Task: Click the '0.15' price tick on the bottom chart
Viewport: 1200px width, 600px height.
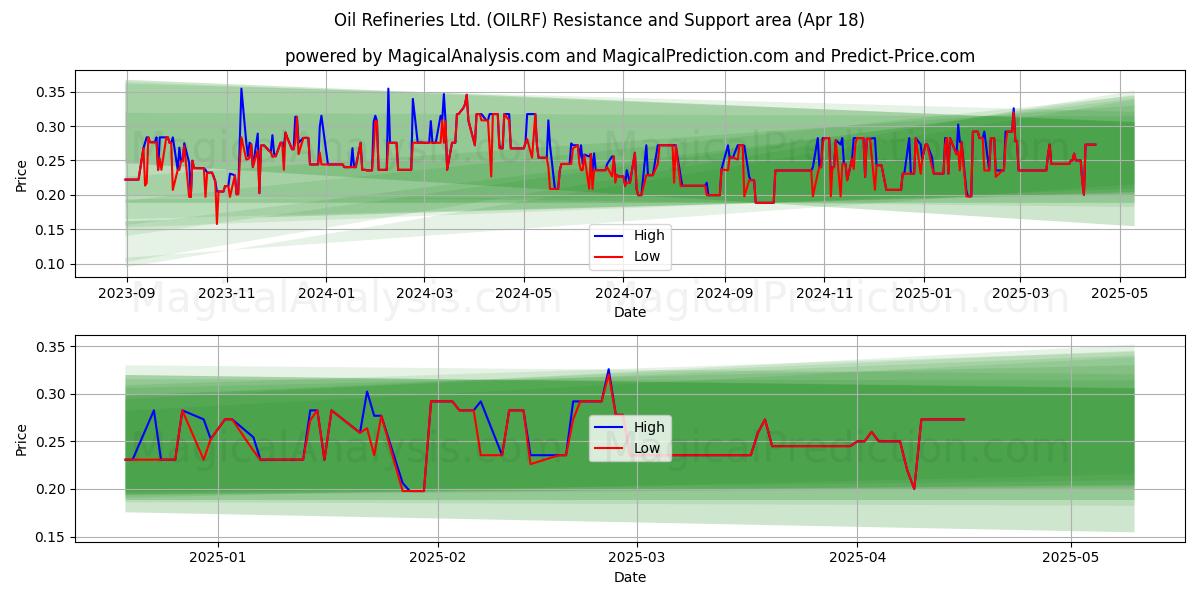Action: (x=51, y=537)
